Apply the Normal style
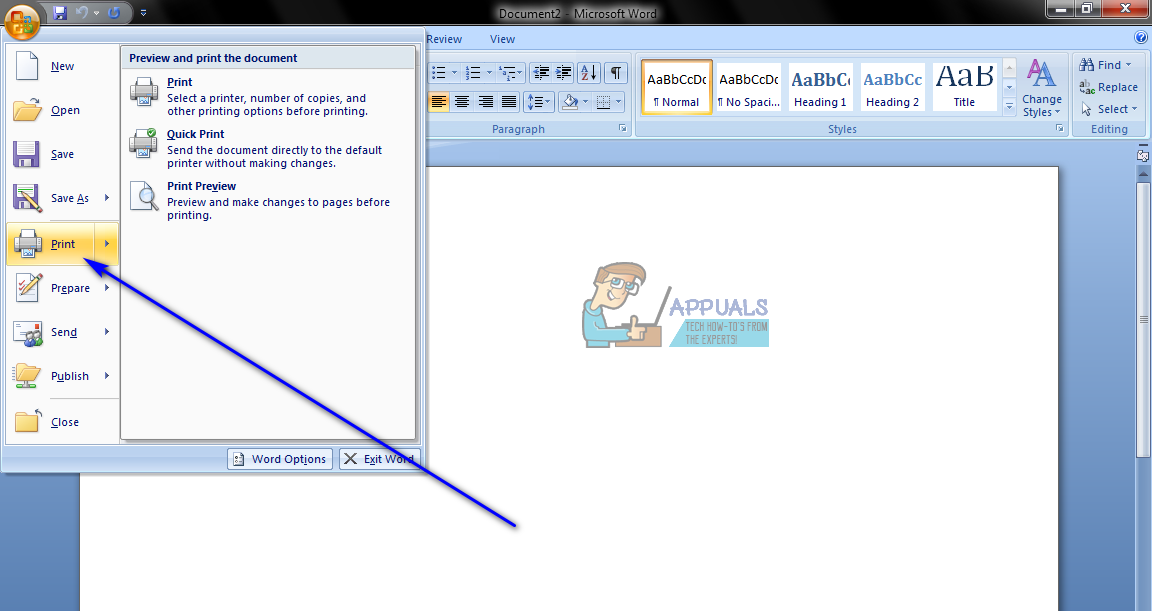This screenshot has height=611, width=1152. [676, 87]
